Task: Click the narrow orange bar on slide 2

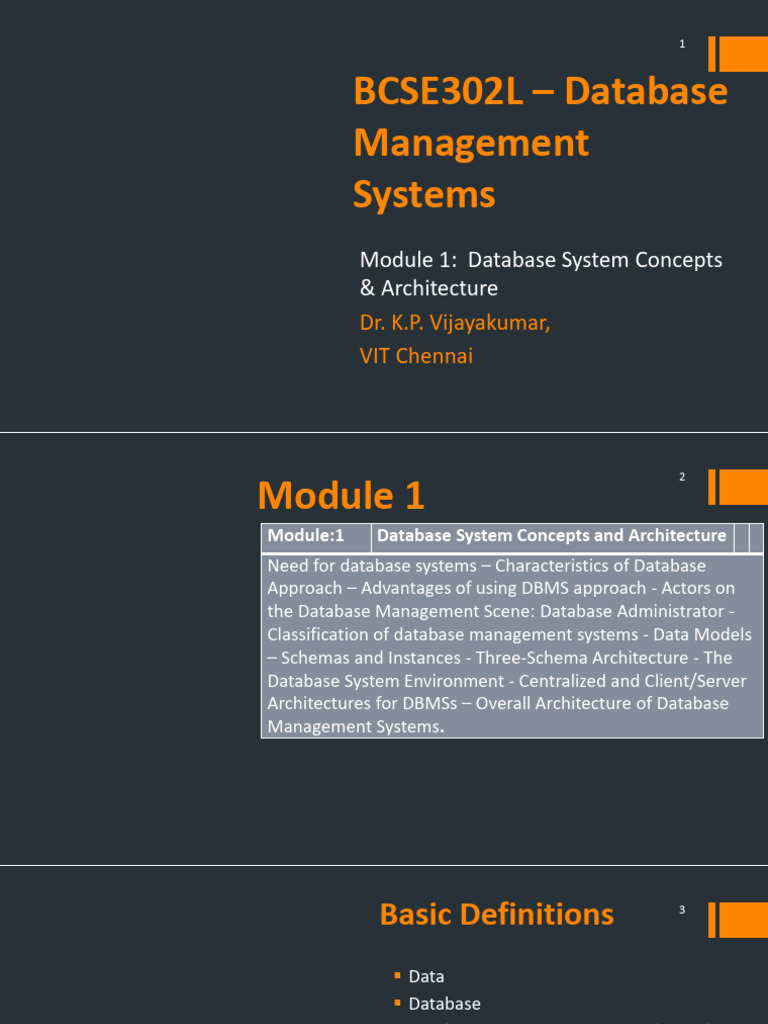Action: click(x=712, y=487)
